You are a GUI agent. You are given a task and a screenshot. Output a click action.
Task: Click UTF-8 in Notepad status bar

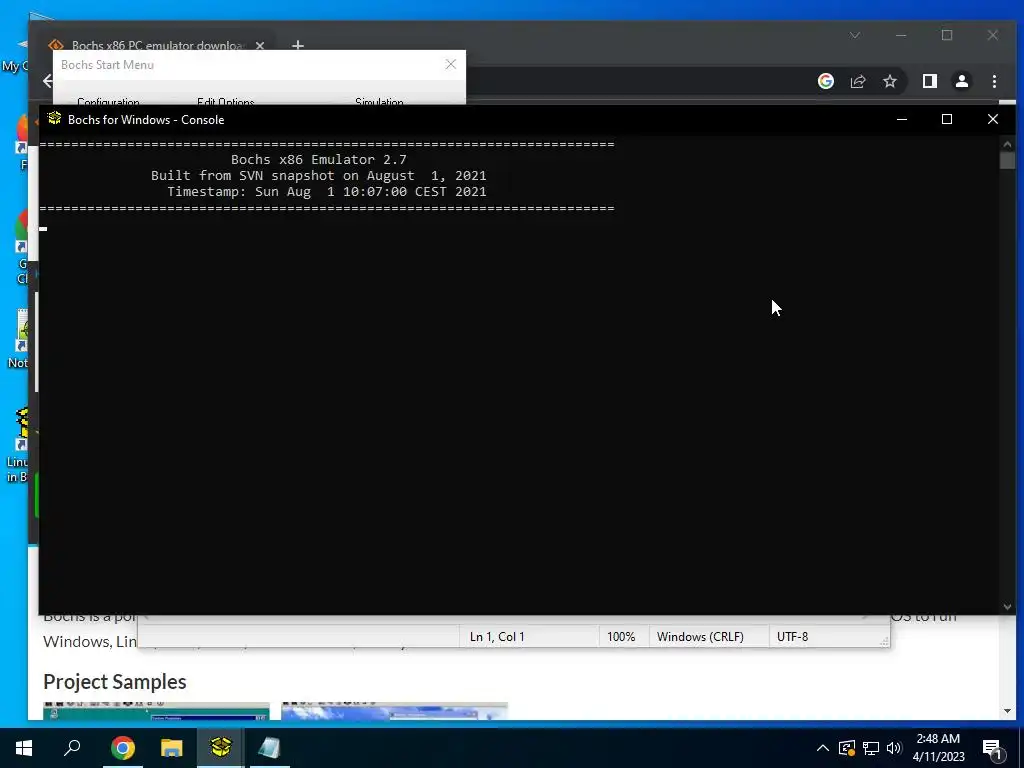[792, 636]
